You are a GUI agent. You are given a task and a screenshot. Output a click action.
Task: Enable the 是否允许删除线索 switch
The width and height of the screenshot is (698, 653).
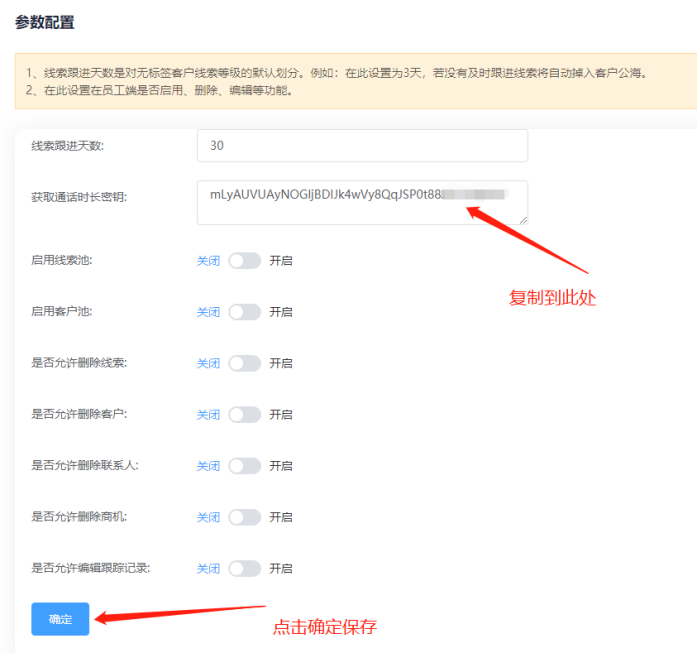244,363
